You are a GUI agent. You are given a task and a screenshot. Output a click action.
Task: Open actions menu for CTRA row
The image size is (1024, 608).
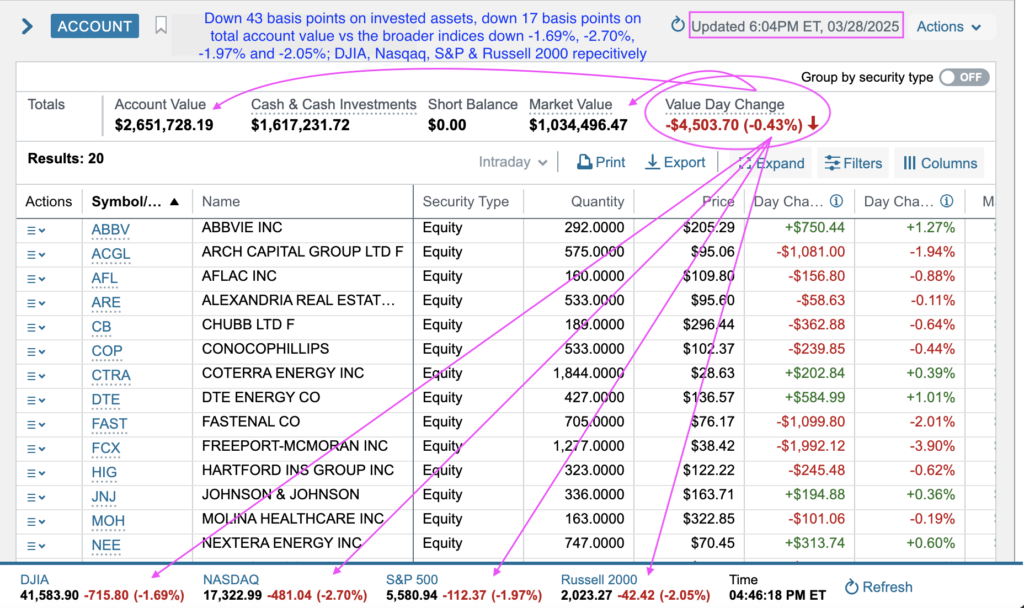click(x=36, y=376)
